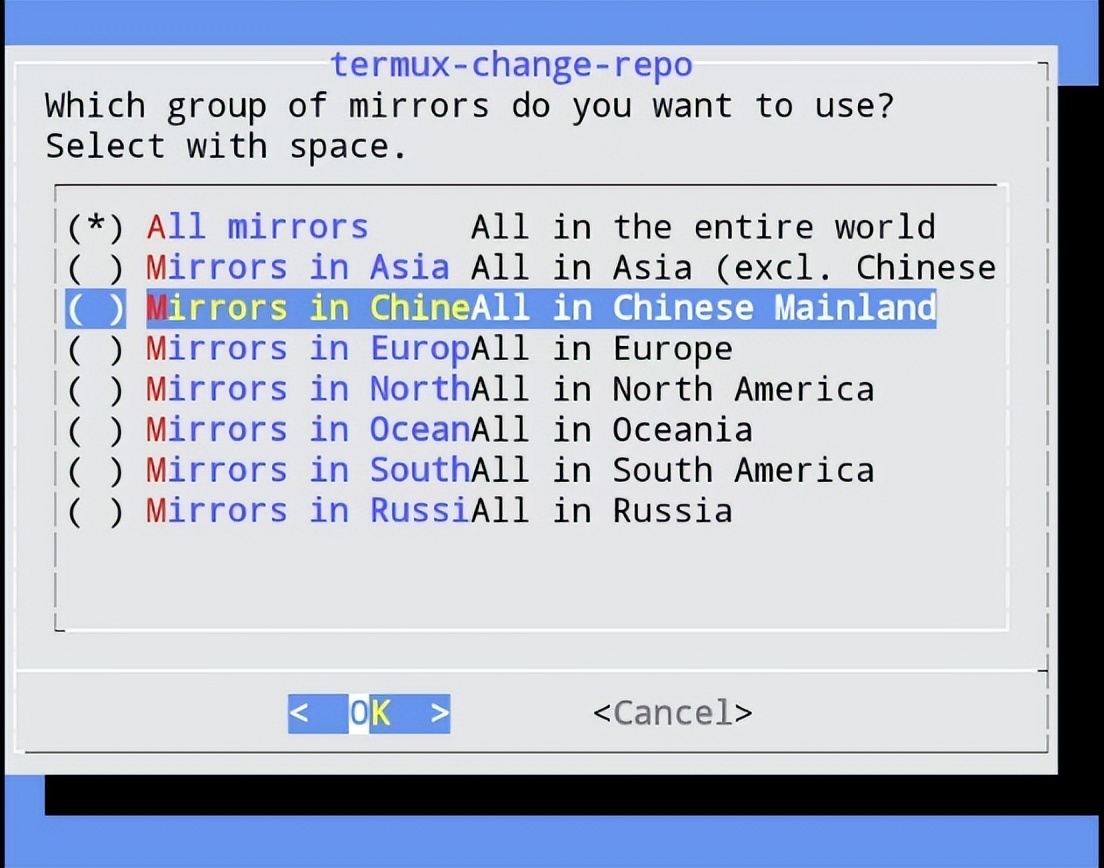This screenshot has height=868, width=1104.
Task: Select the Mirrors in Russia radio button
Action: [x=96, y=512]
